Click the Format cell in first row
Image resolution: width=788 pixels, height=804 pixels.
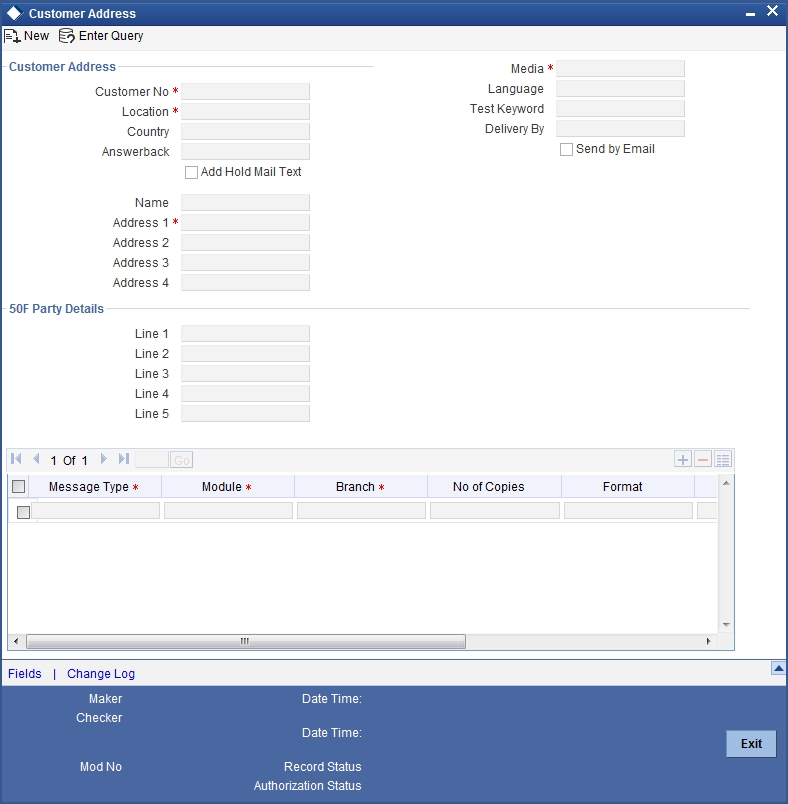pos(629,511)
